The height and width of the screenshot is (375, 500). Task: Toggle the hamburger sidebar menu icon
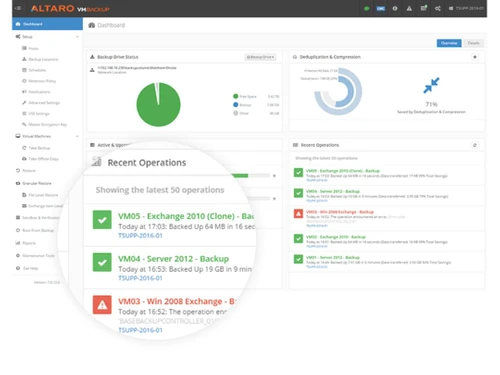(x=18, y=8)
